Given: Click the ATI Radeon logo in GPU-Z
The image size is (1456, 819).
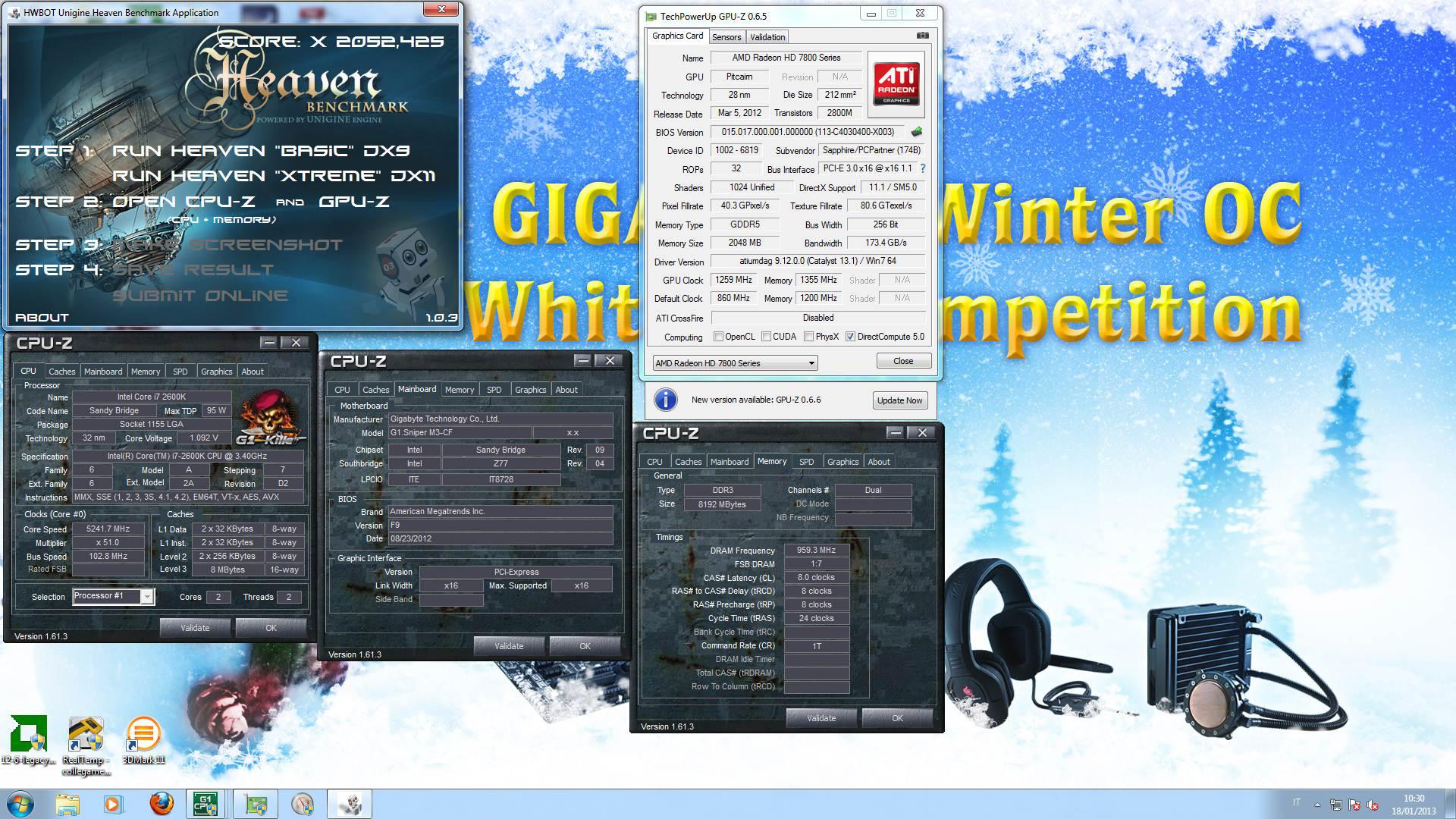Looking at the screenshot, I should point(896,83).
